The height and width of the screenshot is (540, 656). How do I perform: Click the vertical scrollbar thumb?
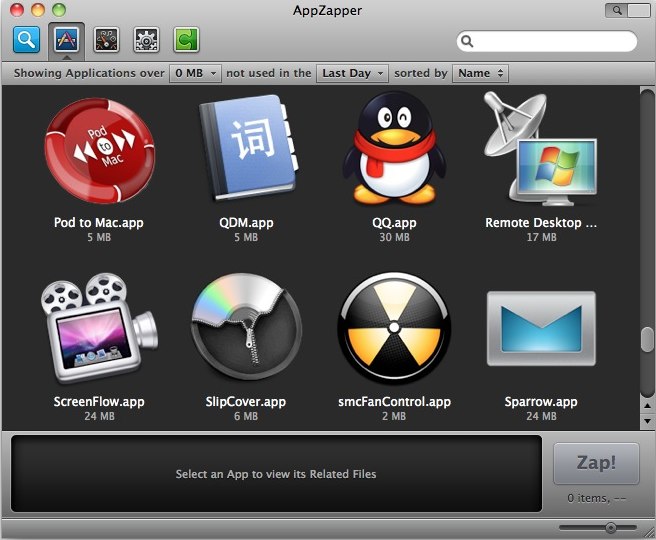click(647, 339)
